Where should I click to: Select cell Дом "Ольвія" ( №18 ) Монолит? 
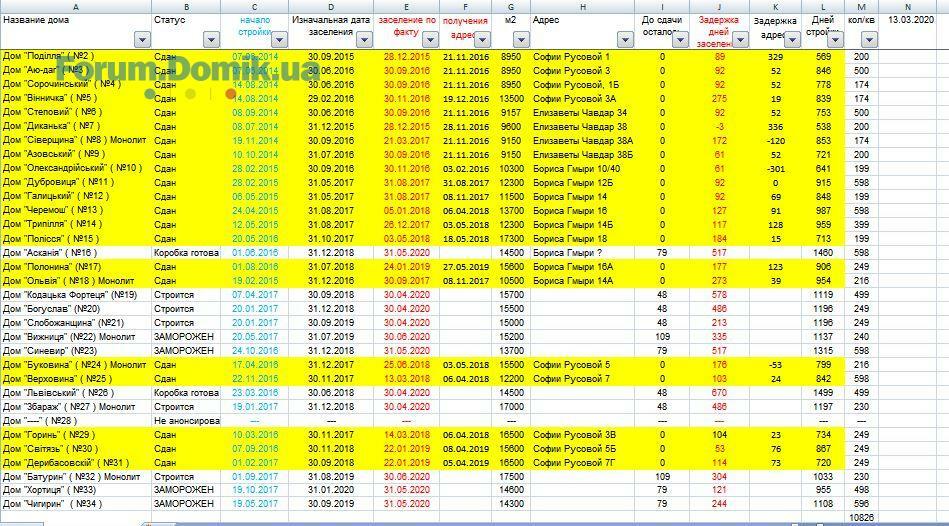pos(76,280)
